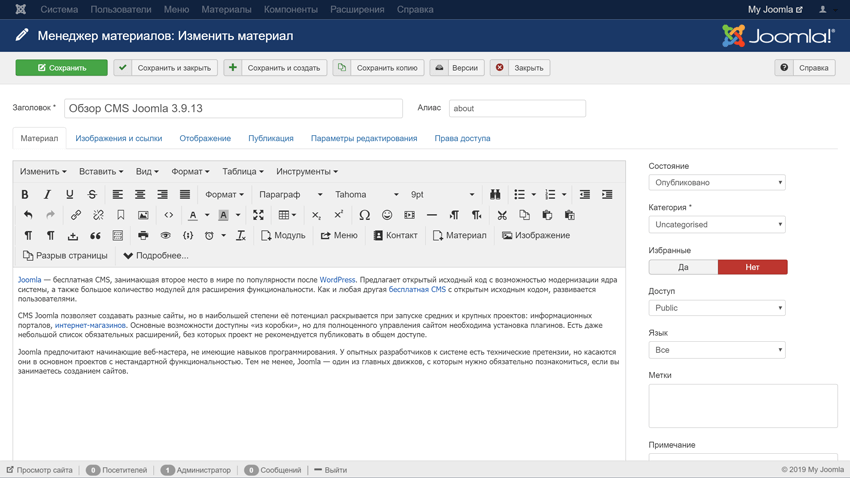Image resolution: width=850 pixels, height=478 pixels.
Task: Switch to Публикация tab
Action: (x=271, y=138)
